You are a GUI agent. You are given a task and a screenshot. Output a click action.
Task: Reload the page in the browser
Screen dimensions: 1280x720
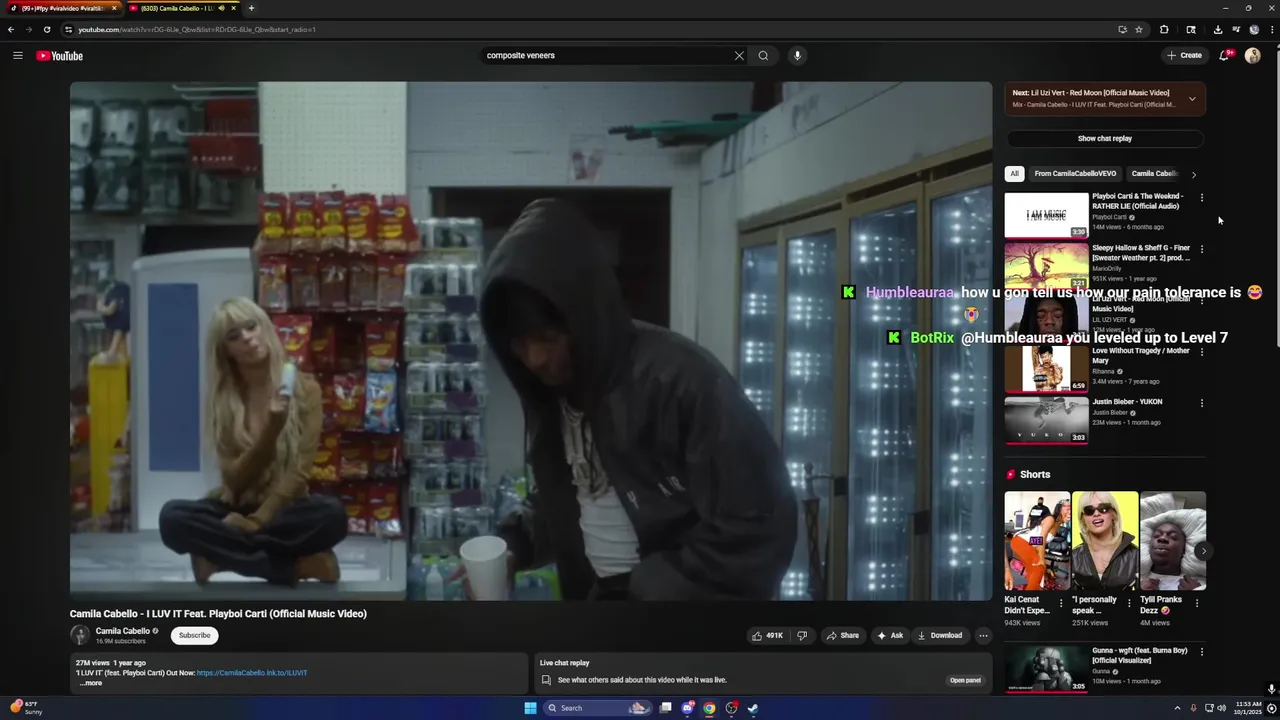point(46,29)
